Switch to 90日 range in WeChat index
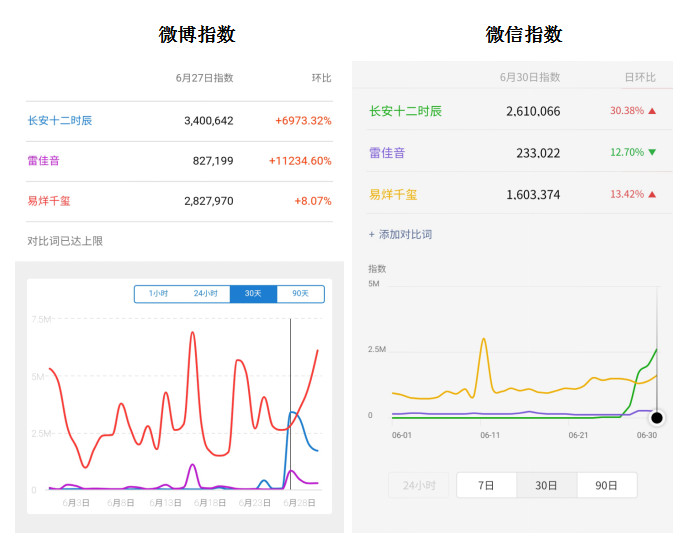Viewport: 689px width, 550px height. pyautogui.click(x=607, y=485)
